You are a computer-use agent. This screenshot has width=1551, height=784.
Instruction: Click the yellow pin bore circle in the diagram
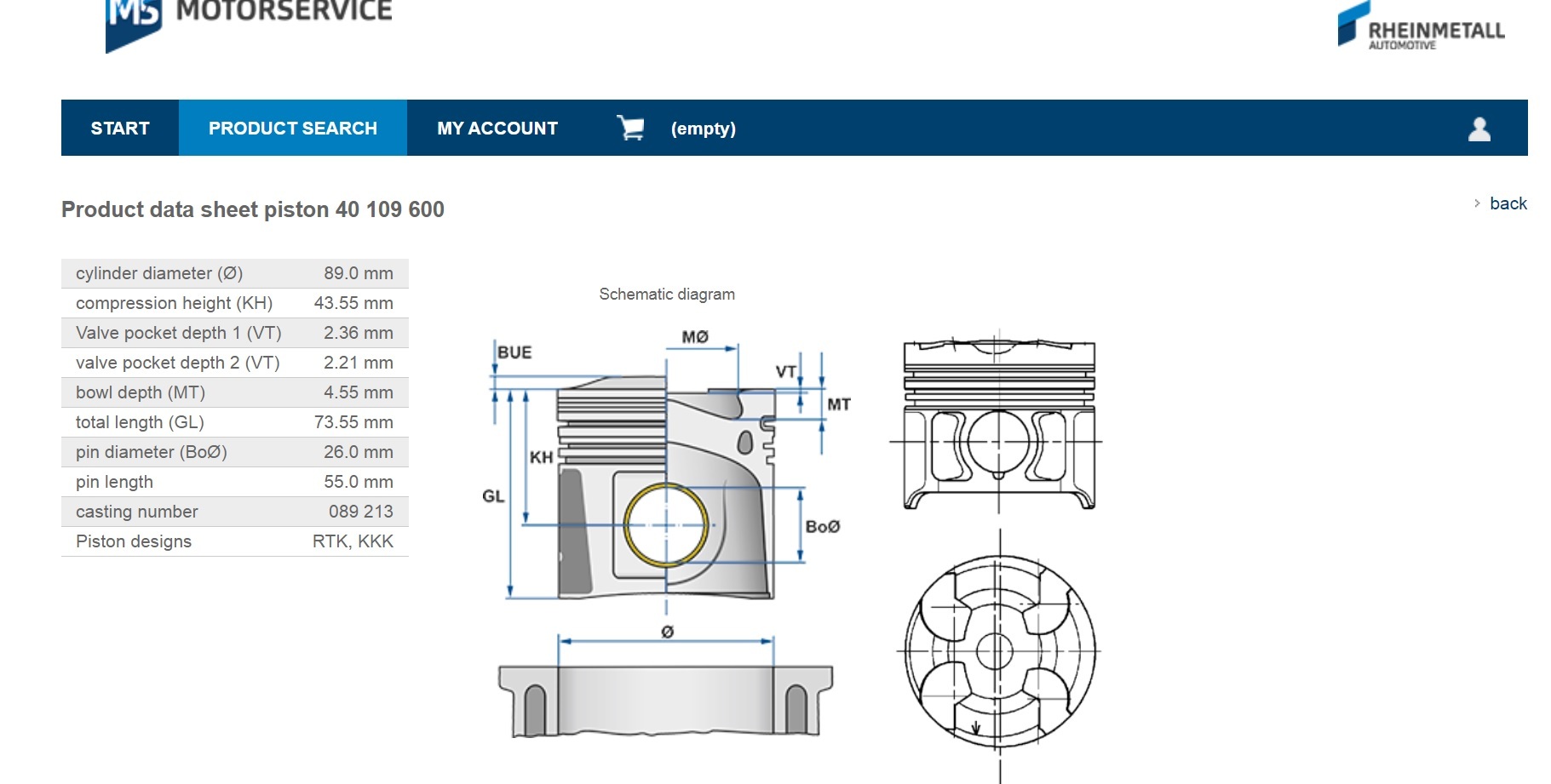tap(666, 525)
